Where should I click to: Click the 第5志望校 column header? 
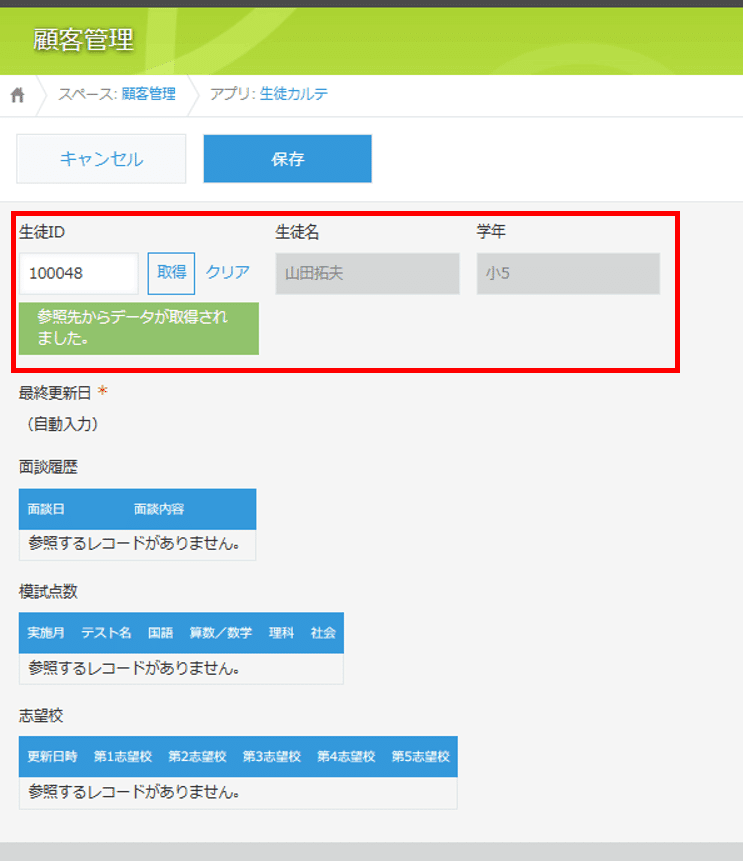pyautogui.click(x=421, y=757)
